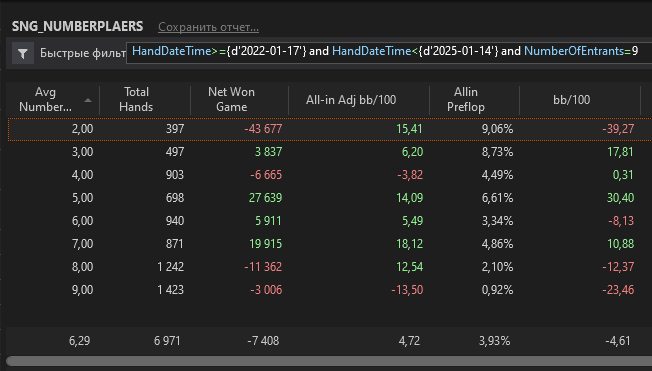Screen dimensions: 652x371
Task: Select the row with 1 242 hands
Action: tap(330, 267)
